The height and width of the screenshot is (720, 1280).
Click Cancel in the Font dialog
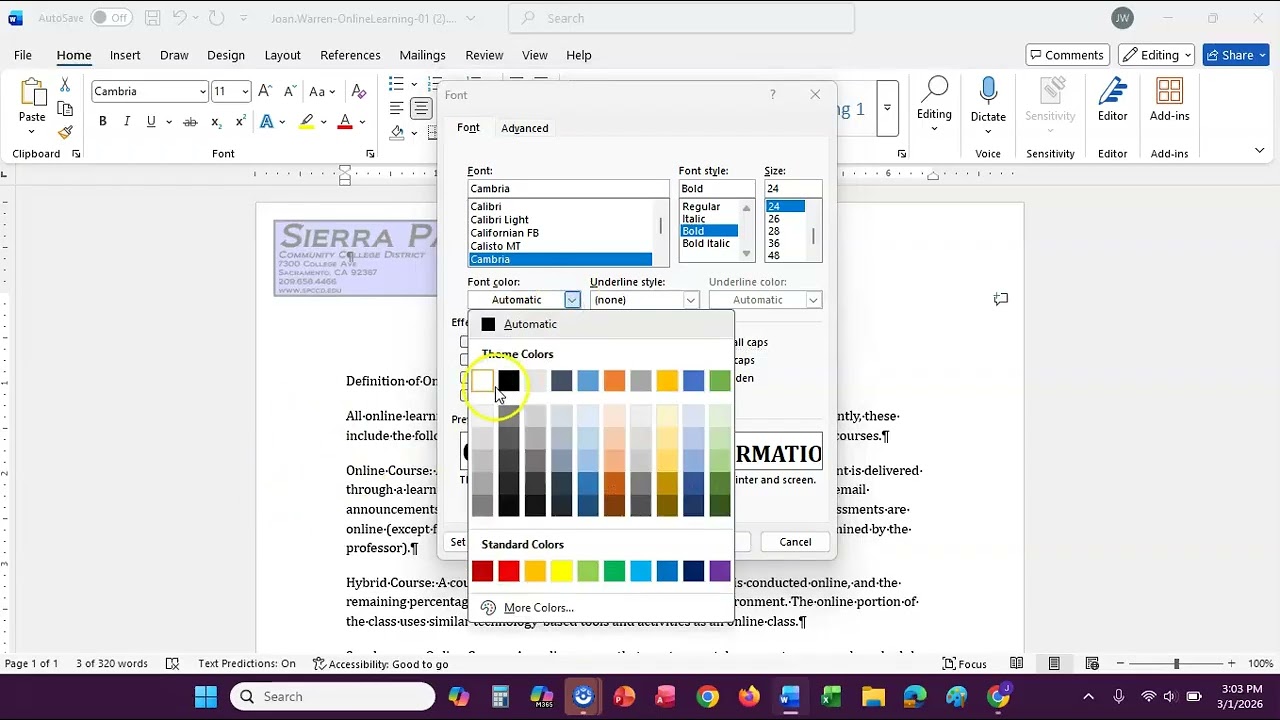pos(795,542)
